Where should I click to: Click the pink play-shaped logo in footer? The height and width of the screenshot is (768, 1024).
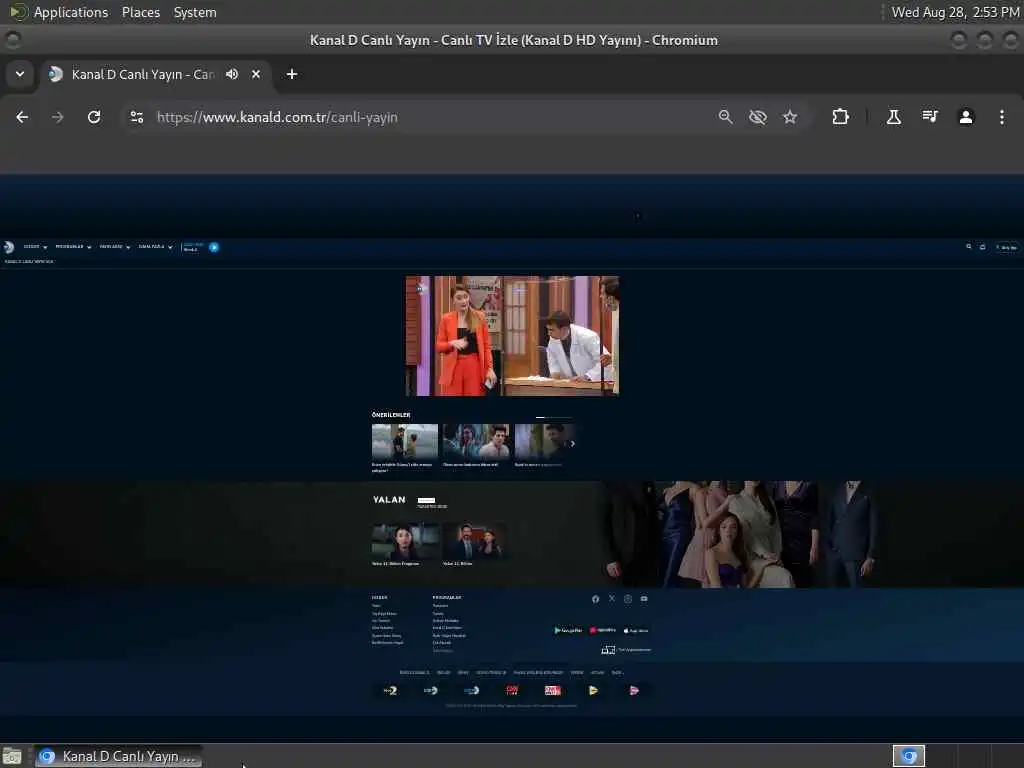633,690
